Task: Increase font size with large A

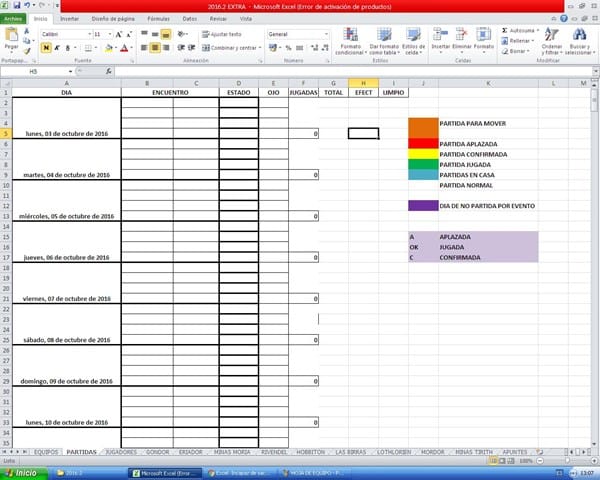Action: tap(119, 34)
